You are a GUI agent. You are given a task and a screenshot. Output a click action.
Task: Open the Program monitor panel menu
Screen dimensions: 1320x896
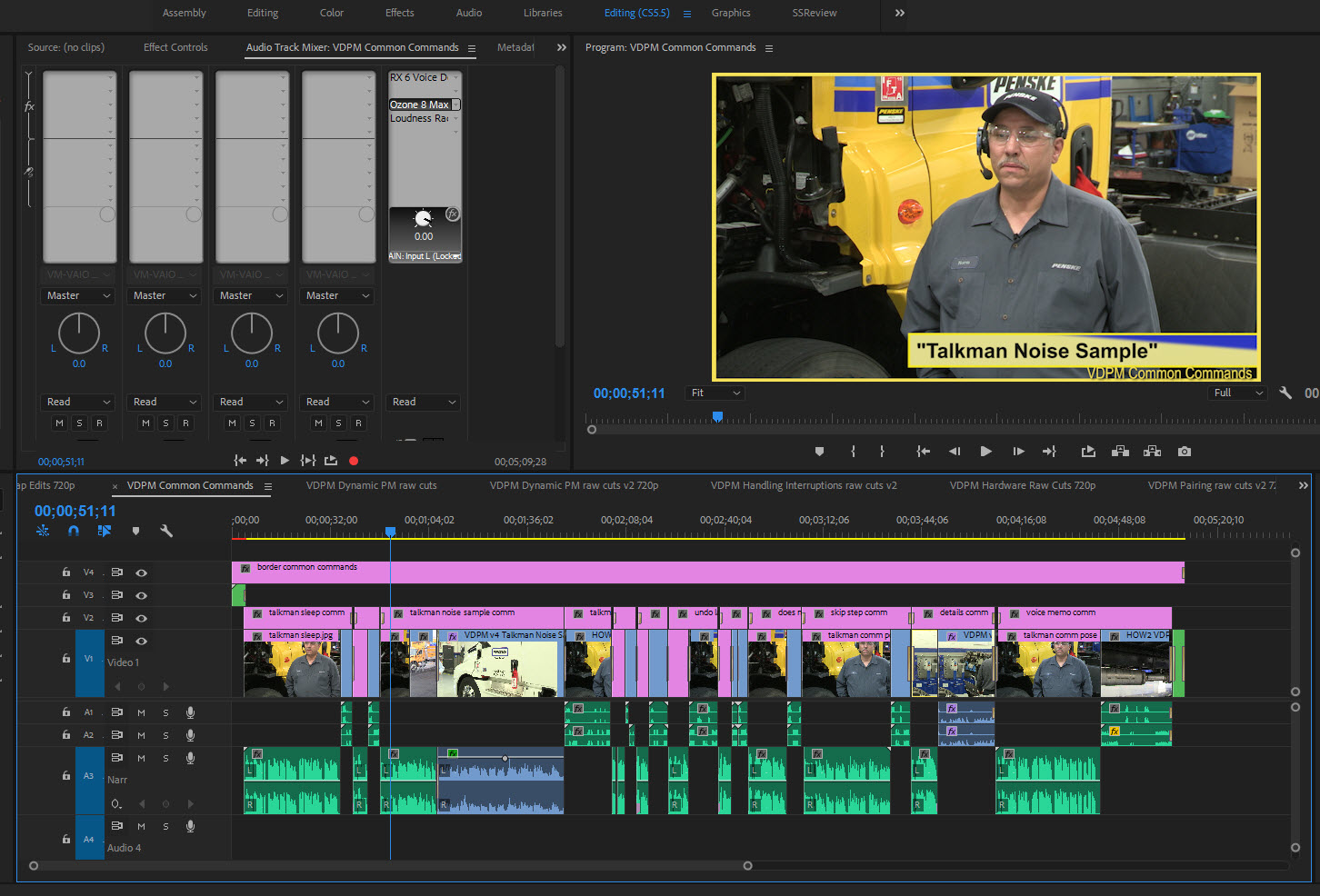(x=768, y=48)
